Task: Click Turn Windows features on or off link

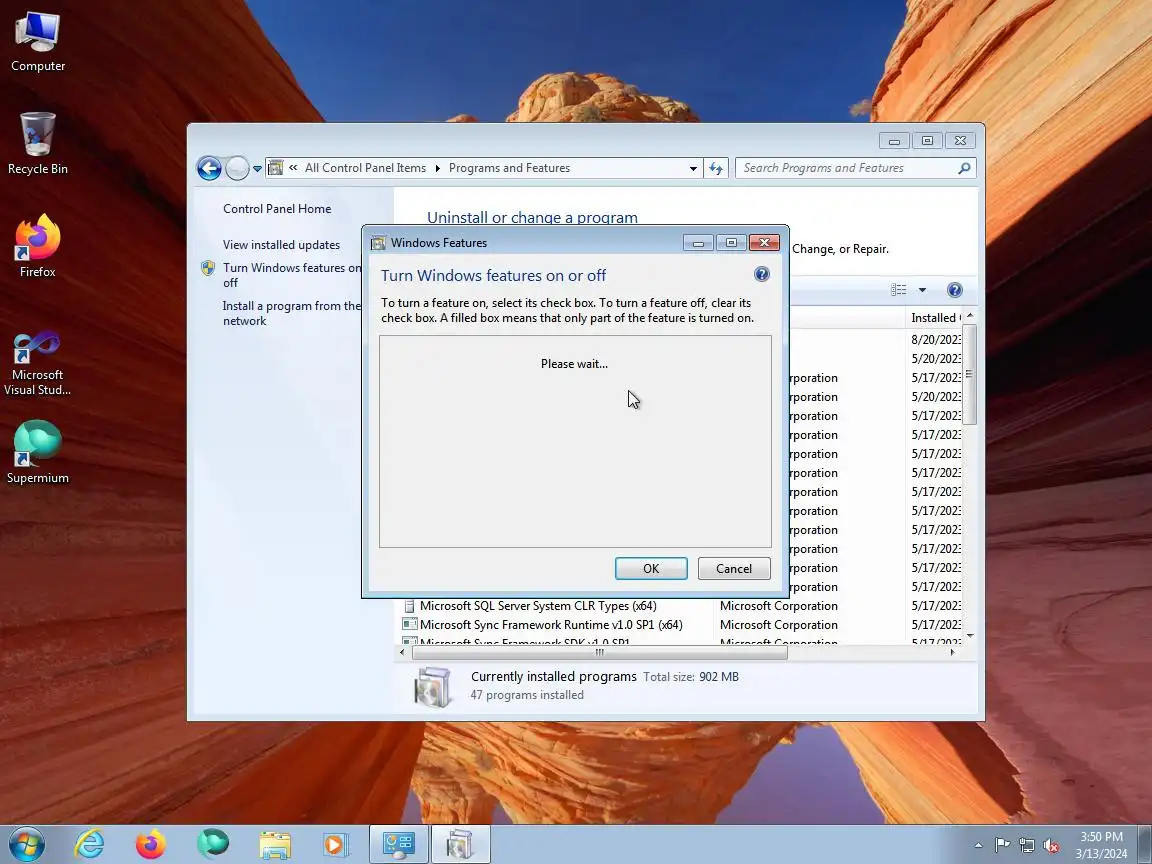Action: click(x=292, y=275)
